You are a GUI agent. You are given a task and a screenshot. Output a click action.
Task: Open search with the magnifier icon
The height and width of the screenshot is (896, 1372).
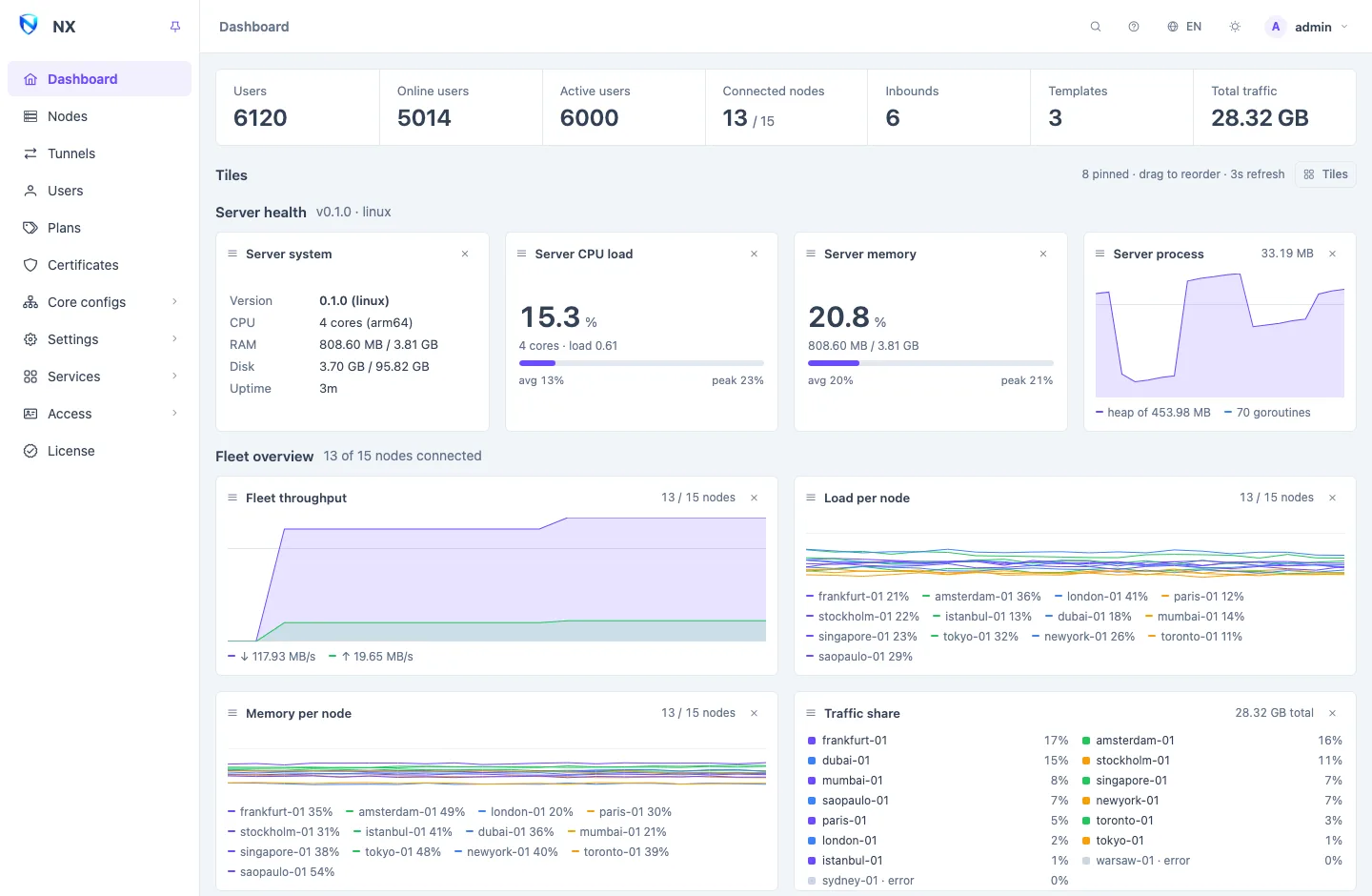pyautogui.click(x=1096, y=27)
